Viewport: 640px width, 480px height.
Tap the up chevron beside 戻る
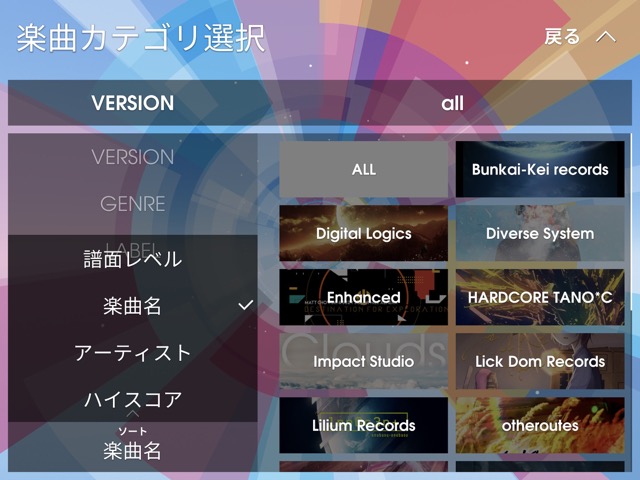606,37
